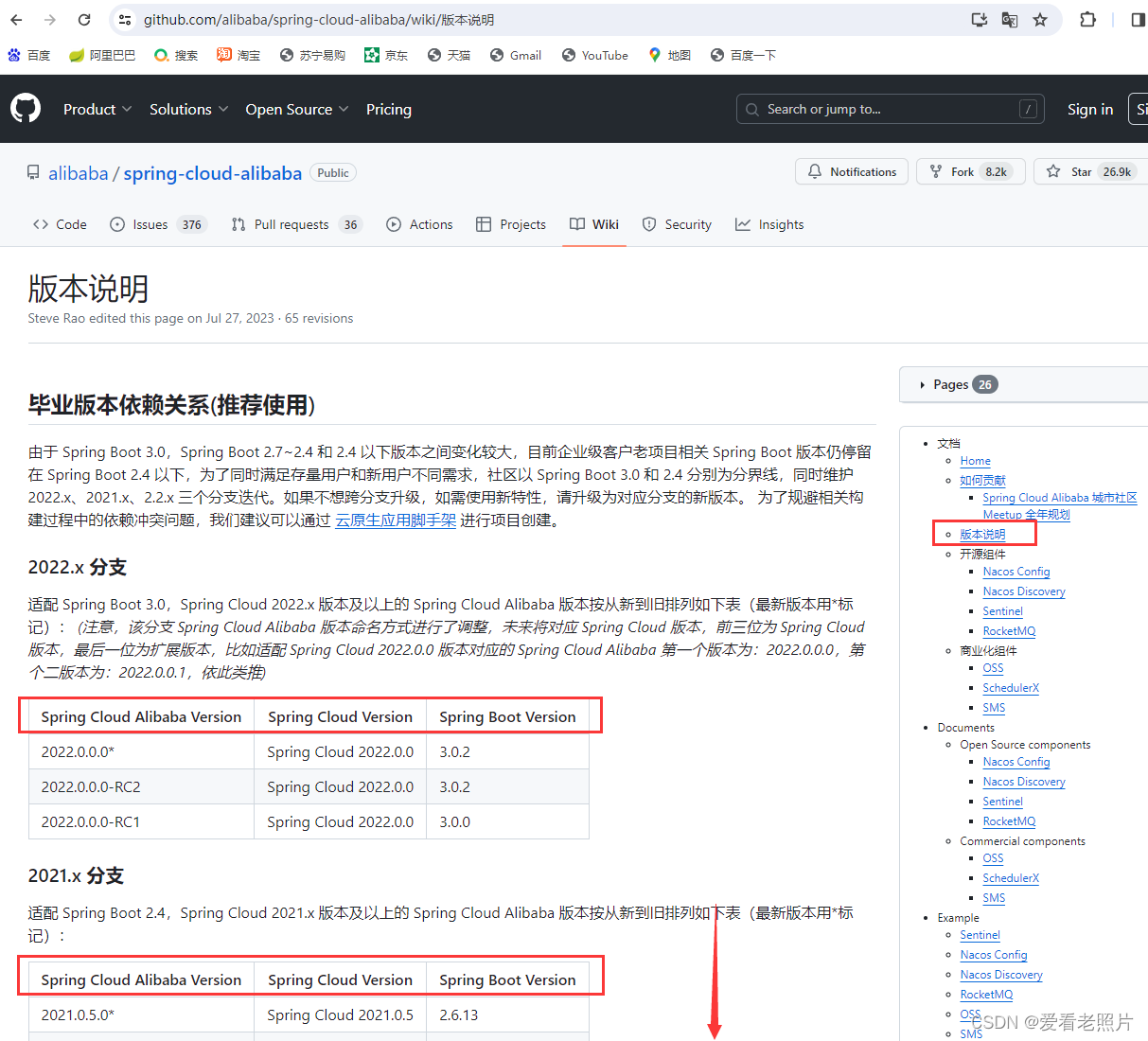Fork the spring-cloud-alibaba repository
The width and height of the screenshot is (1148, 1041).
pyautogui.click(x=970, y=171)
